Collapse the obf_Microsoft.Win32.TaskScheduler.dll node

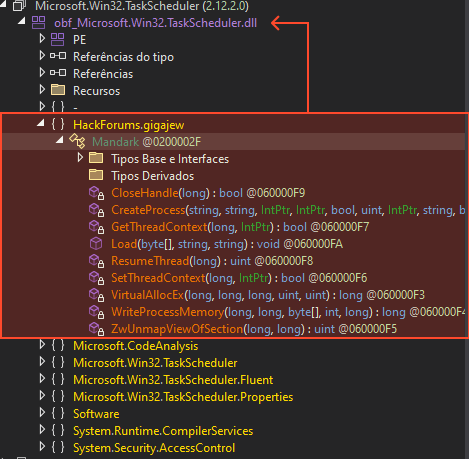22,21
